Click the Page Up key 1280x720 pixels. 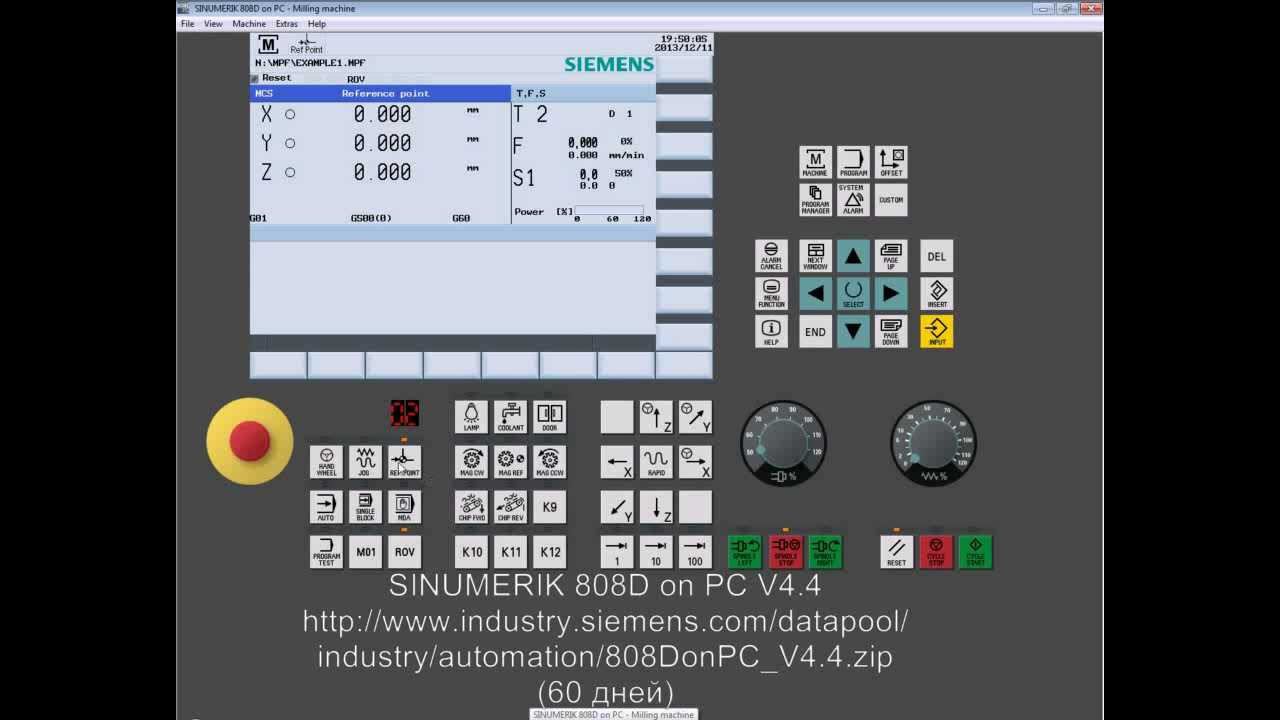coord(891,256)
